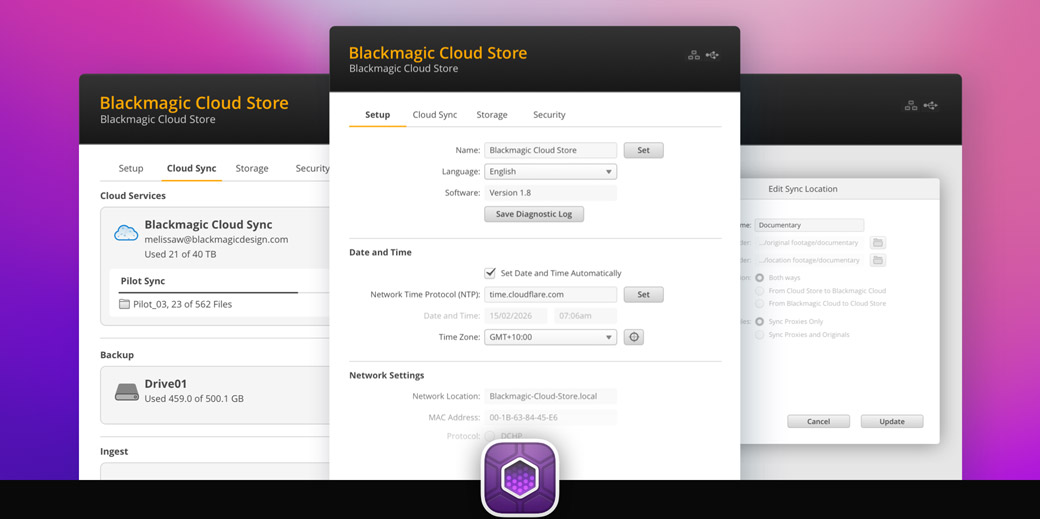The width and height of the screenshot is (1040, 519).
Task: Click the time zone locate target icon
Action: pos(633,337)
